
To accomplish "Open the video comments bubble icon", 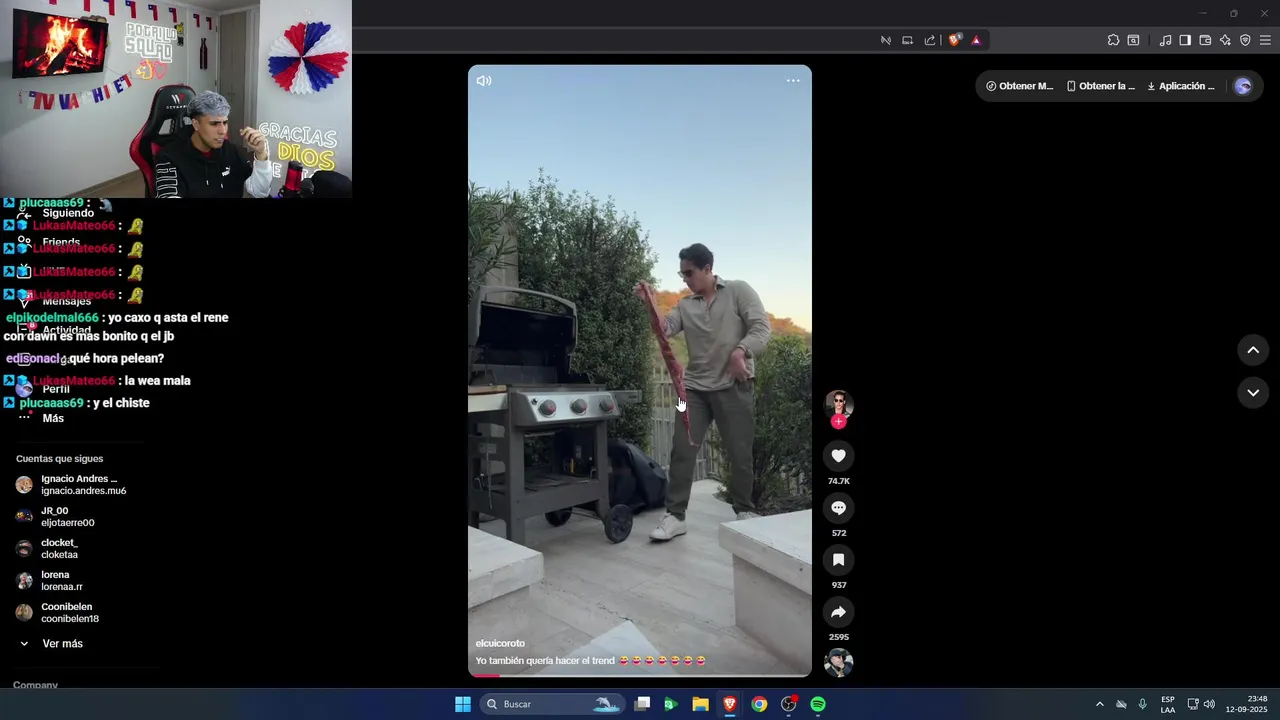I will click(x=838, y=508).
